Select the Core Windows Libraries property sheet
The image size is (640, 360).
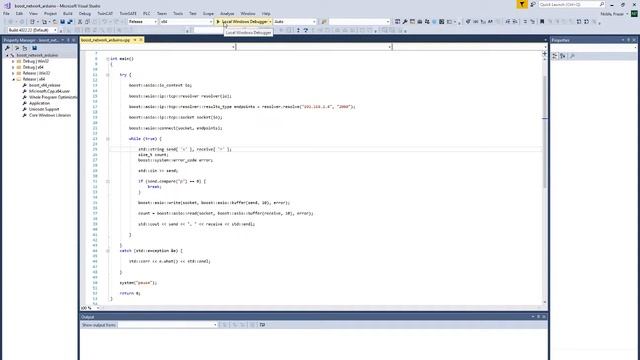click(49, 115)
